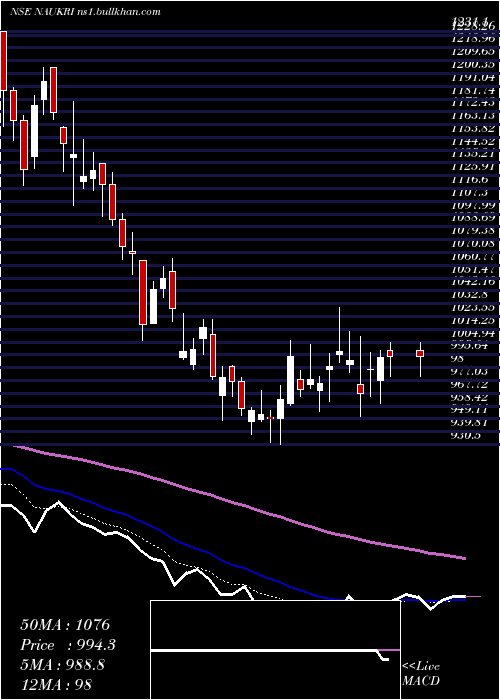
Task: Click the ns1.bullkhan.com source label
Action: click(119, 12)
